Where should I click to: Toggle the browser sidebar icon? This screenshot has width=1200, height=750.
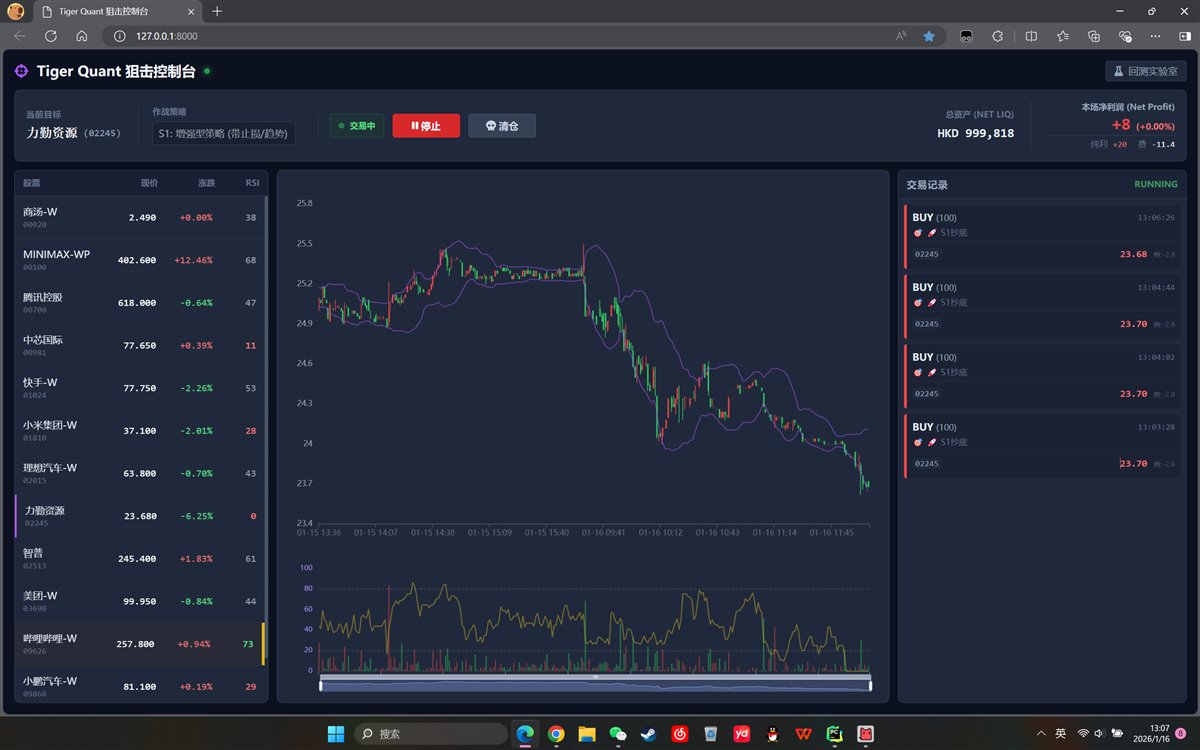coord(1184,36)
